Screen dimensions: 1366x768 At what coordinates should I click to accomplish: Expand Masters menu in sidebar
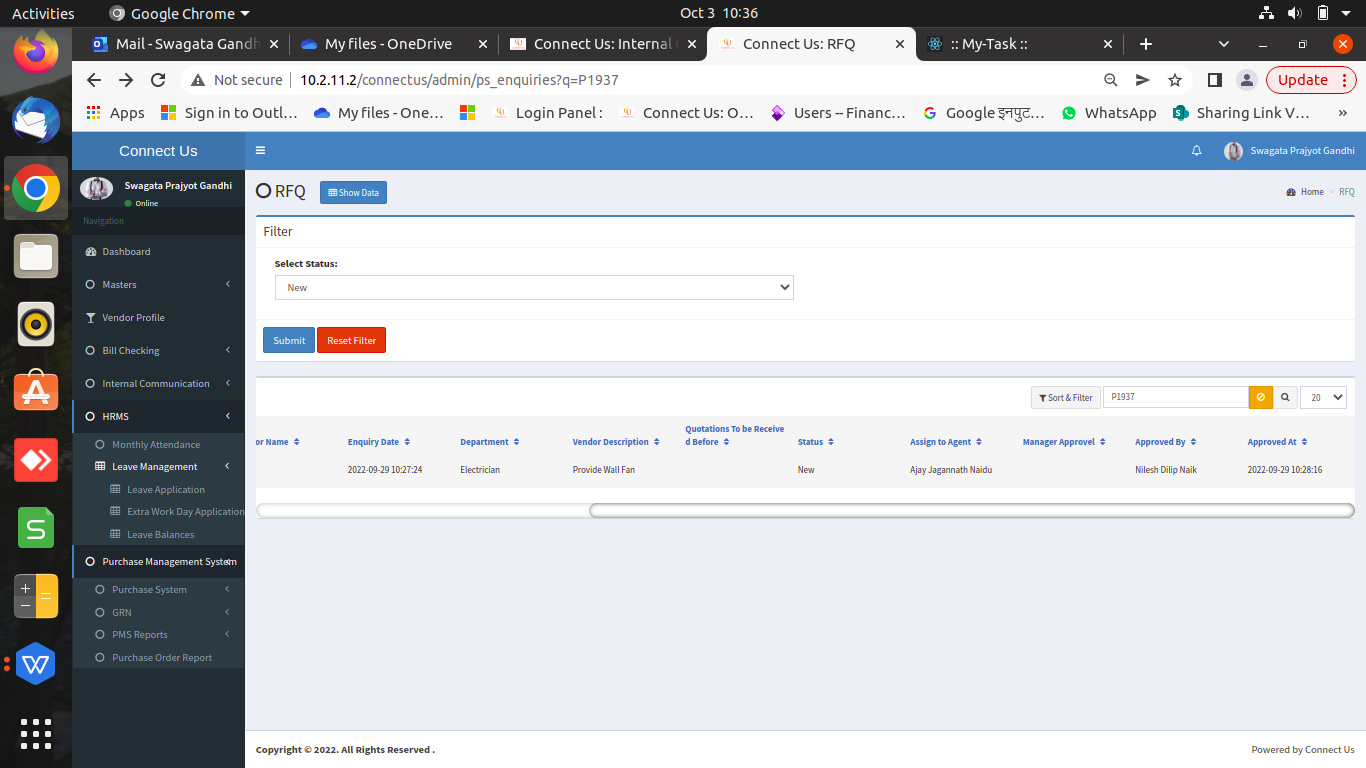coord(158,285)
